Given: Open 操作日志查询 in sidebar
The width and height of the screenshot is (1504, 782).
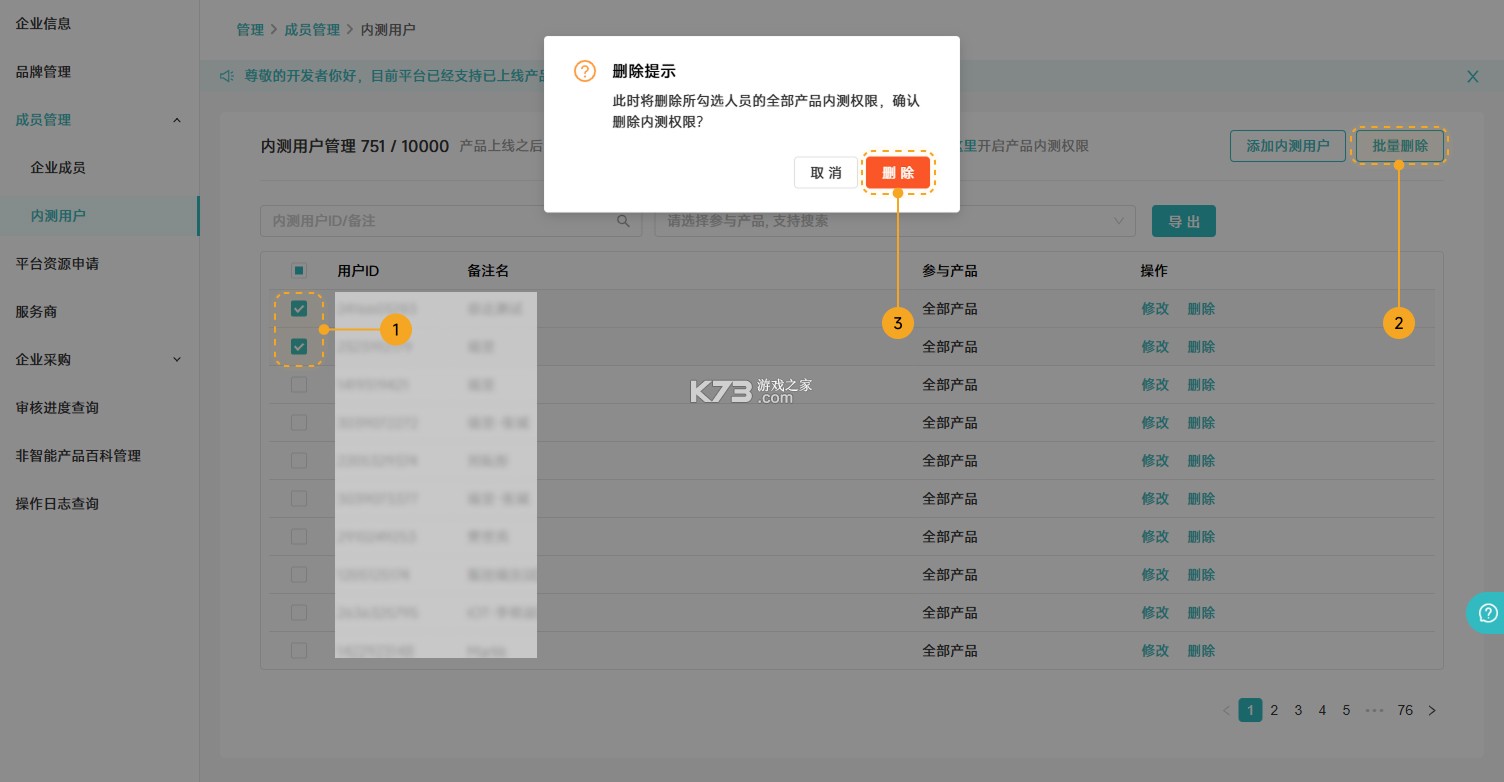Looking at the screenshot, I should [57, 504].
